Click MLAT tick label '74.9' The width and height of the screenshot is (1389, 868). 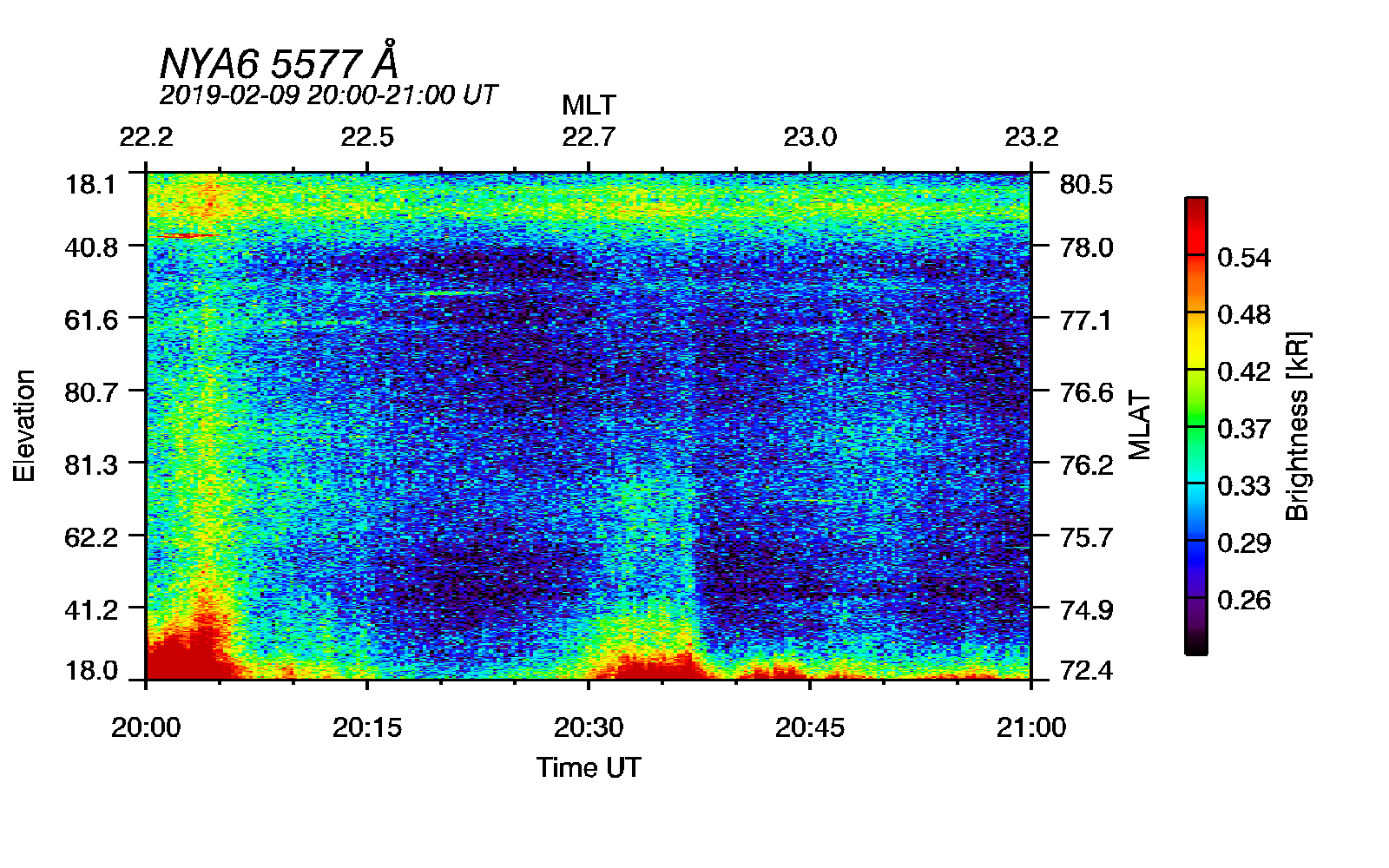1086,609
